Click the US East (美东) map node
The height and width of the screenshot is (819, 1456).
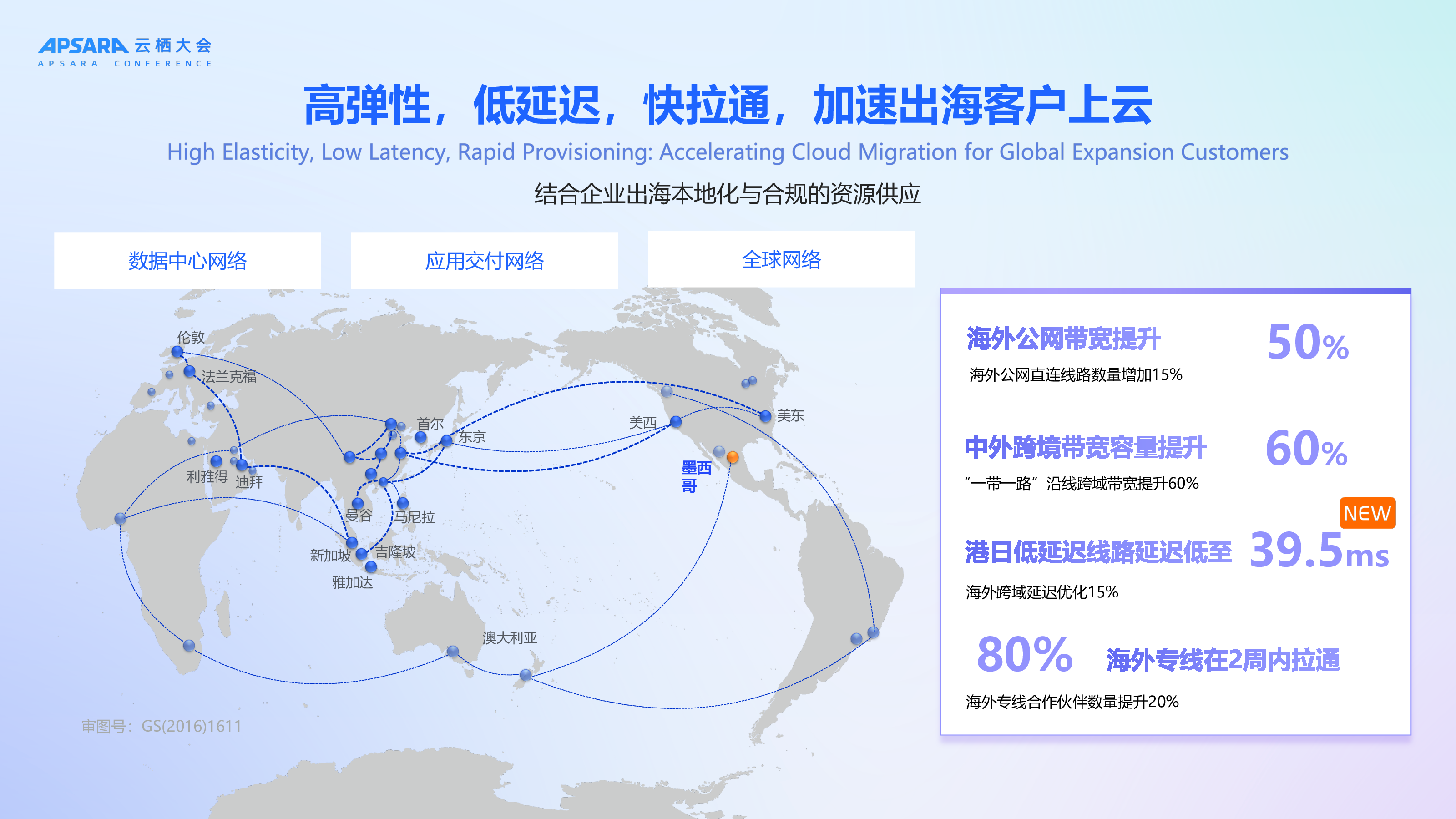click(x=765, y=416)
